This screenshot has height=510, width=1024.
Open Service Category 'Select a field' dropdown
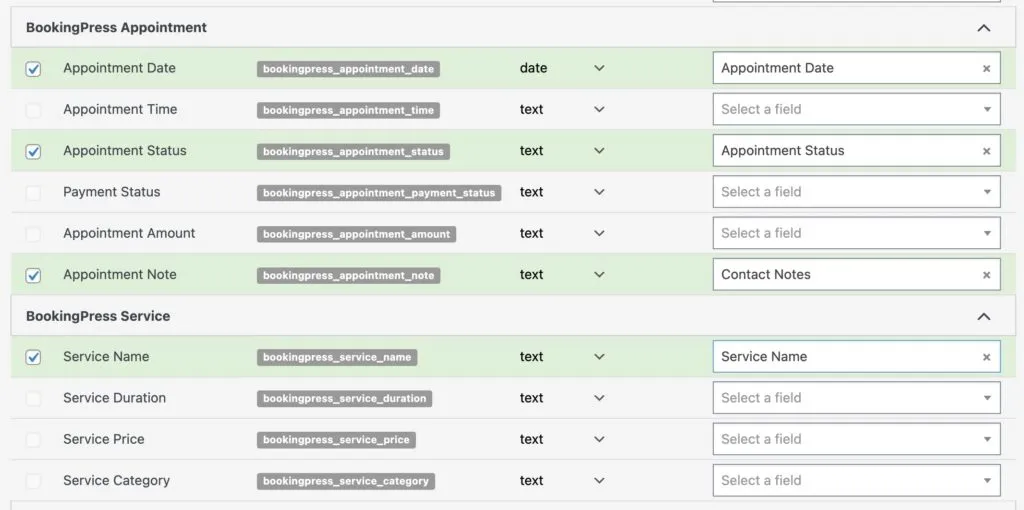(856, 481)
